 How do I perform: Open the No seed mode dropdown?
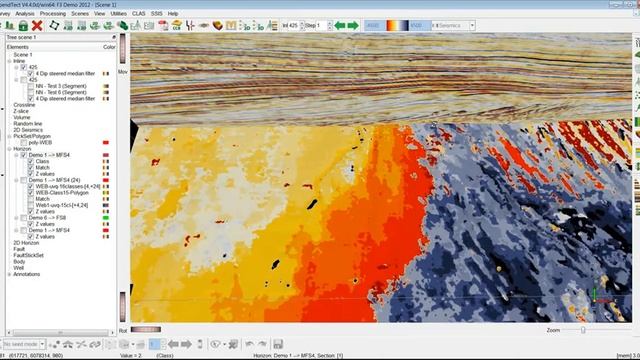pos(42,344)
